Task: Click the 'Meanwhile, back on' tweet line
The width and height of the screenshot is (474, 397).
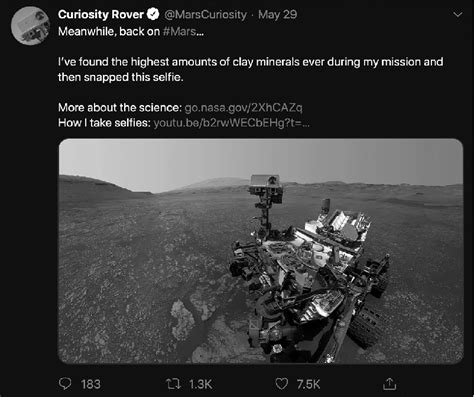Action: (x=109, y=31)
